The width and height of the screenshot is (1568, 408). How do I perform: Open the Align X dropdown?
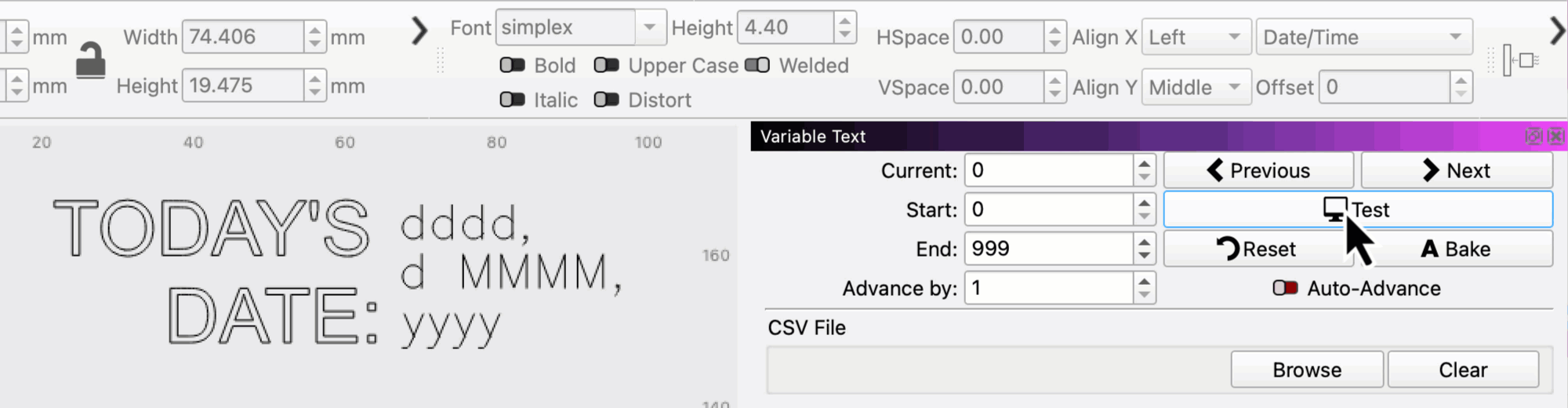pos(1195,37)
